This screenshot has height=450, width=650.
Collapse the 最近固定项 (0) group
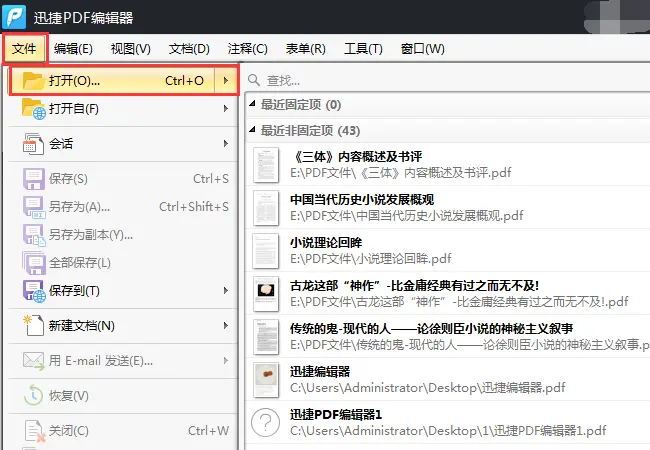pos(252,104)
